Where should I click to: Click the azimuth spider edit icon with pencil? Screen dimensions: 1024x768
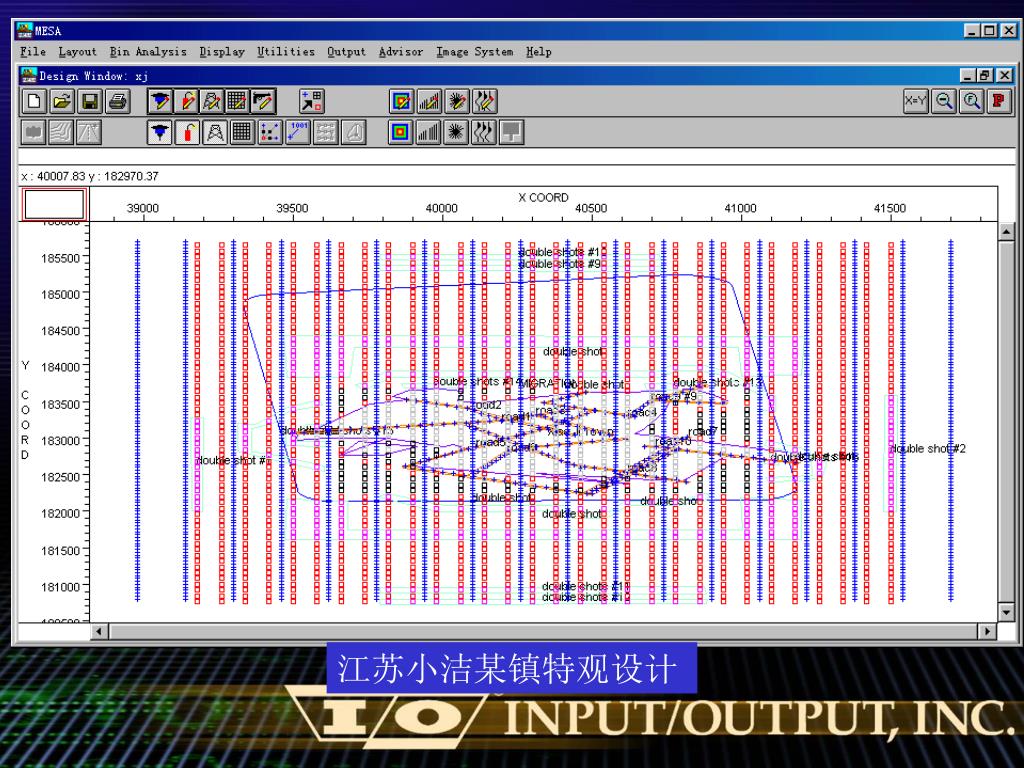(456, 101)
